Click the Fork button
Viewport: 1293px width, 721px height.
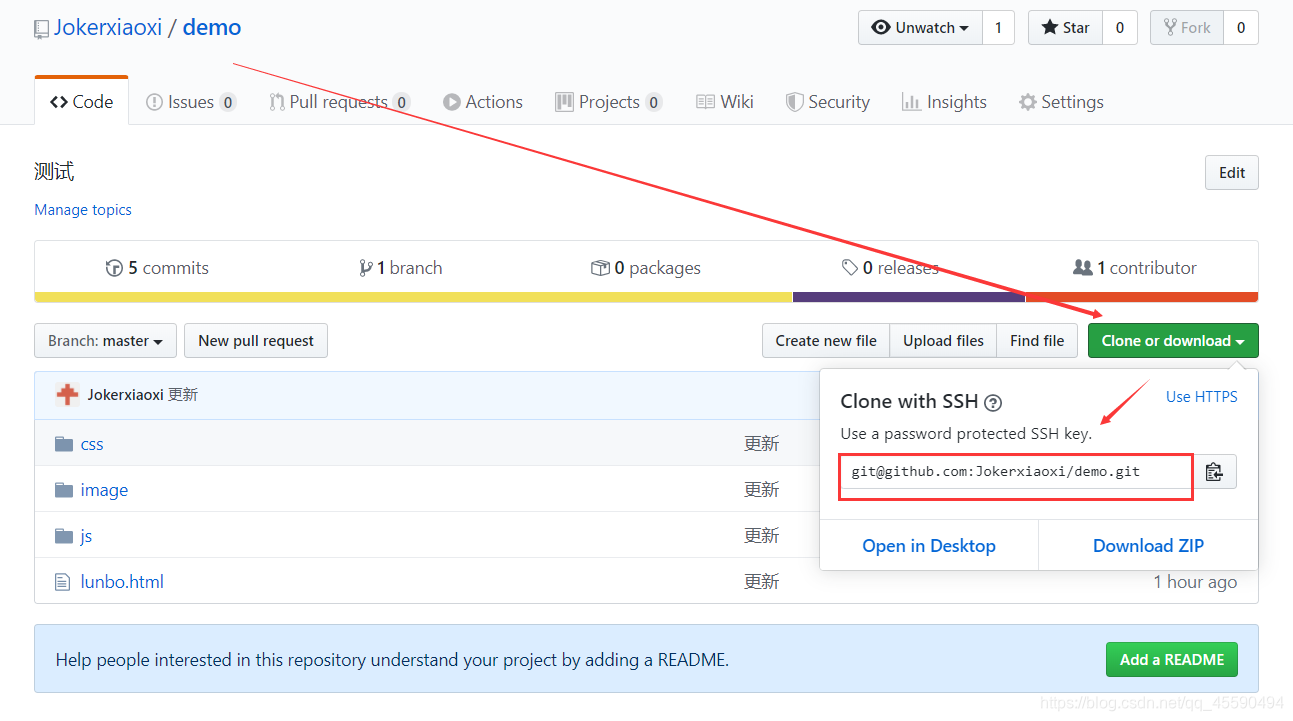pos(1187,28)
